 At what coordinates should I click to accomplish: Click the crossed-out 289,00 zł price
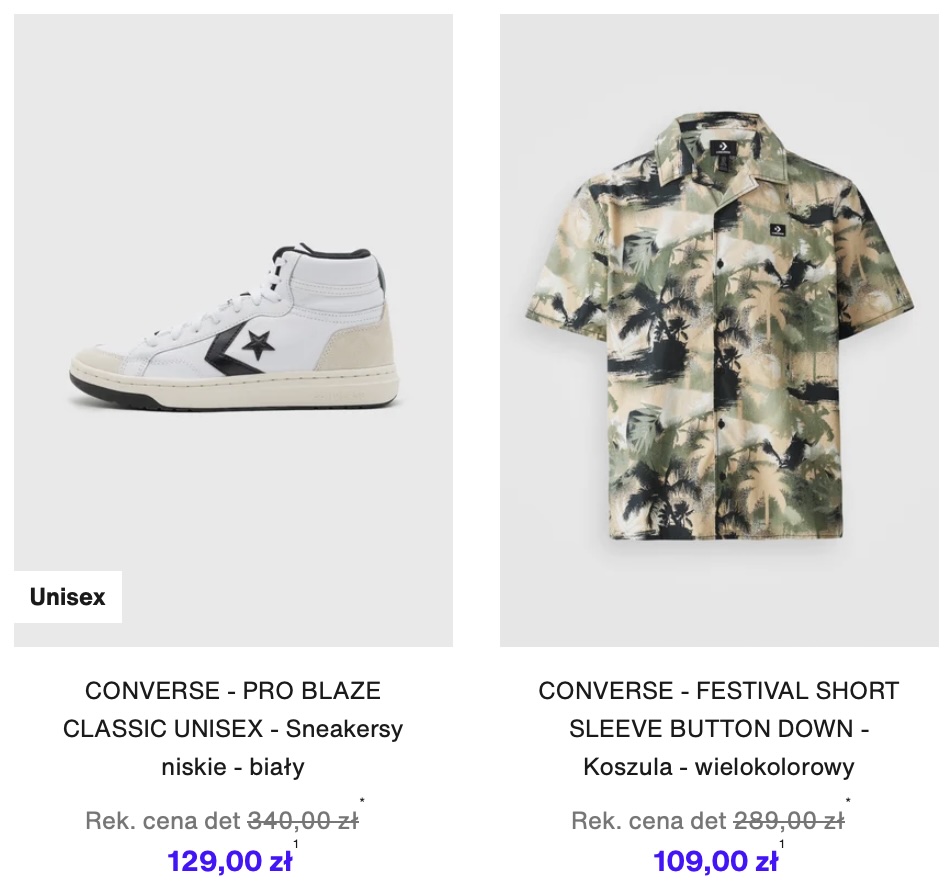(x=789, y=821)
